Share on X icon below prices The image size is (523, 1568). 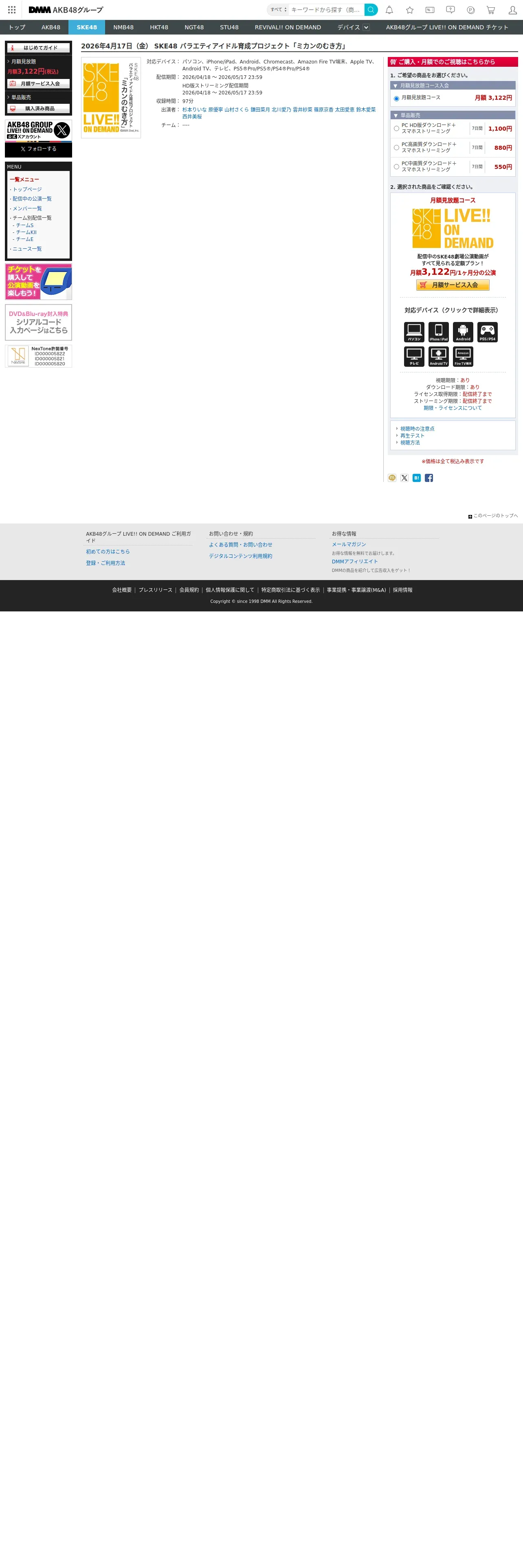point(404,478)
